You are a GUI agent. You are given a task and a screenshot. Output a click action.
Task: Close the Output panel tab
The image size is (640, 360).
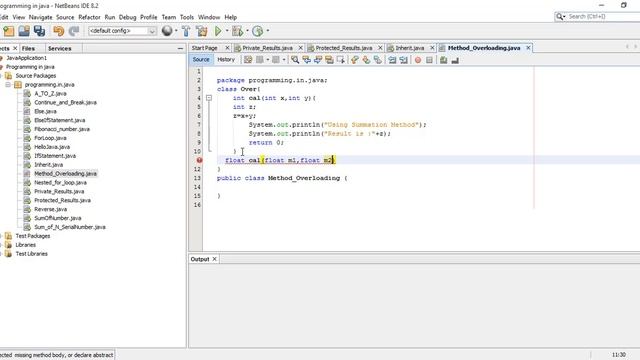click(x=214, y=259)
